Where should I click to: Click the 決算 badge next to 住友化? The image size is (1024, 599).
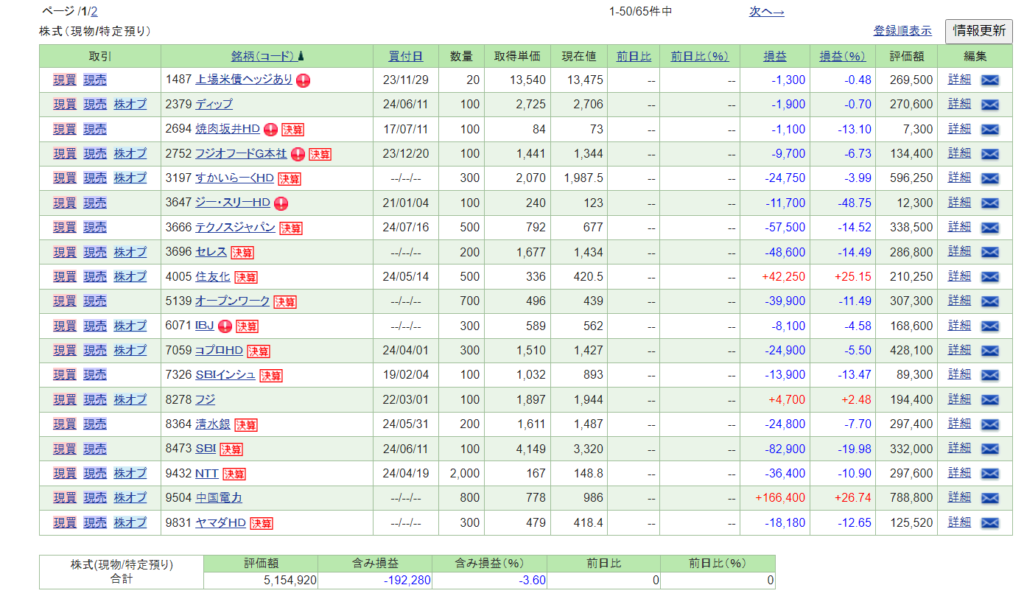coord(246,277)
